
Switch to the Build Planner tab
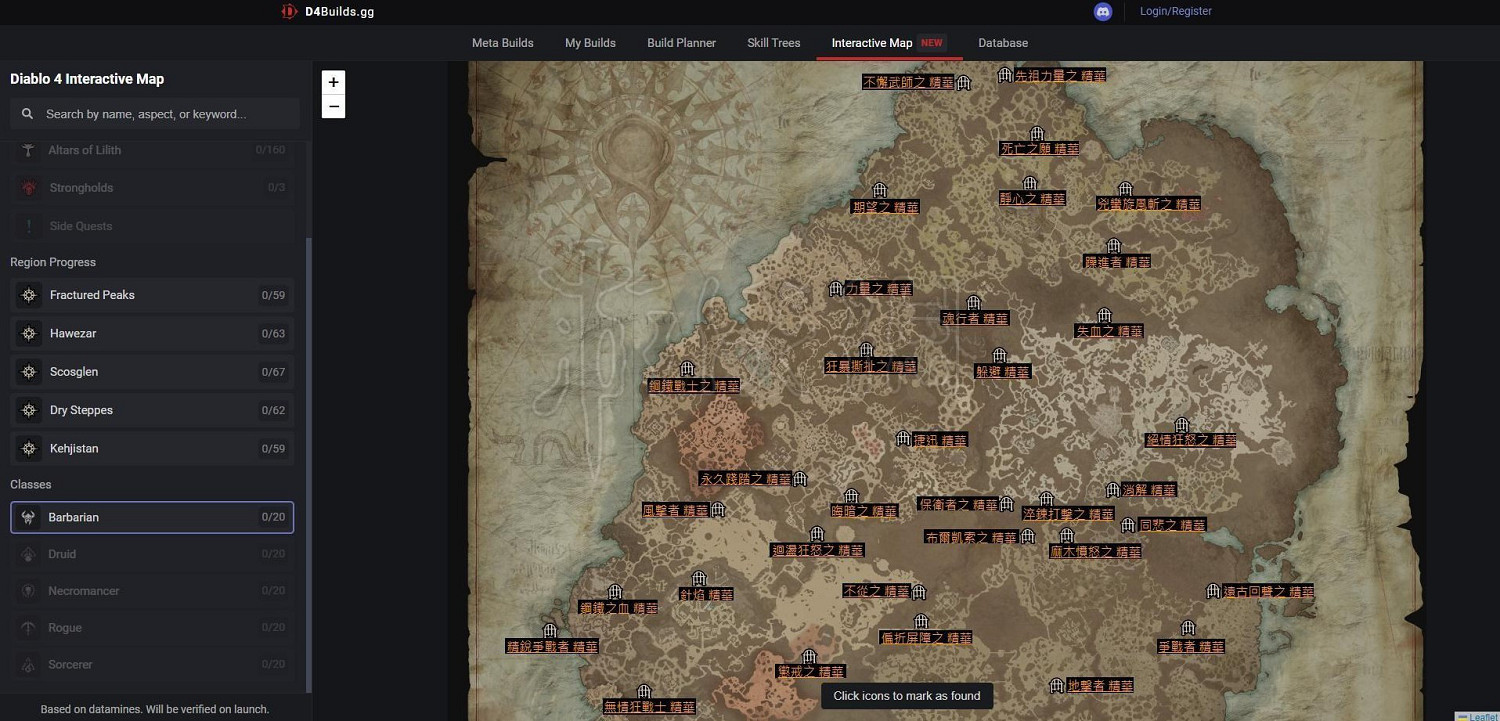point(681,43)
